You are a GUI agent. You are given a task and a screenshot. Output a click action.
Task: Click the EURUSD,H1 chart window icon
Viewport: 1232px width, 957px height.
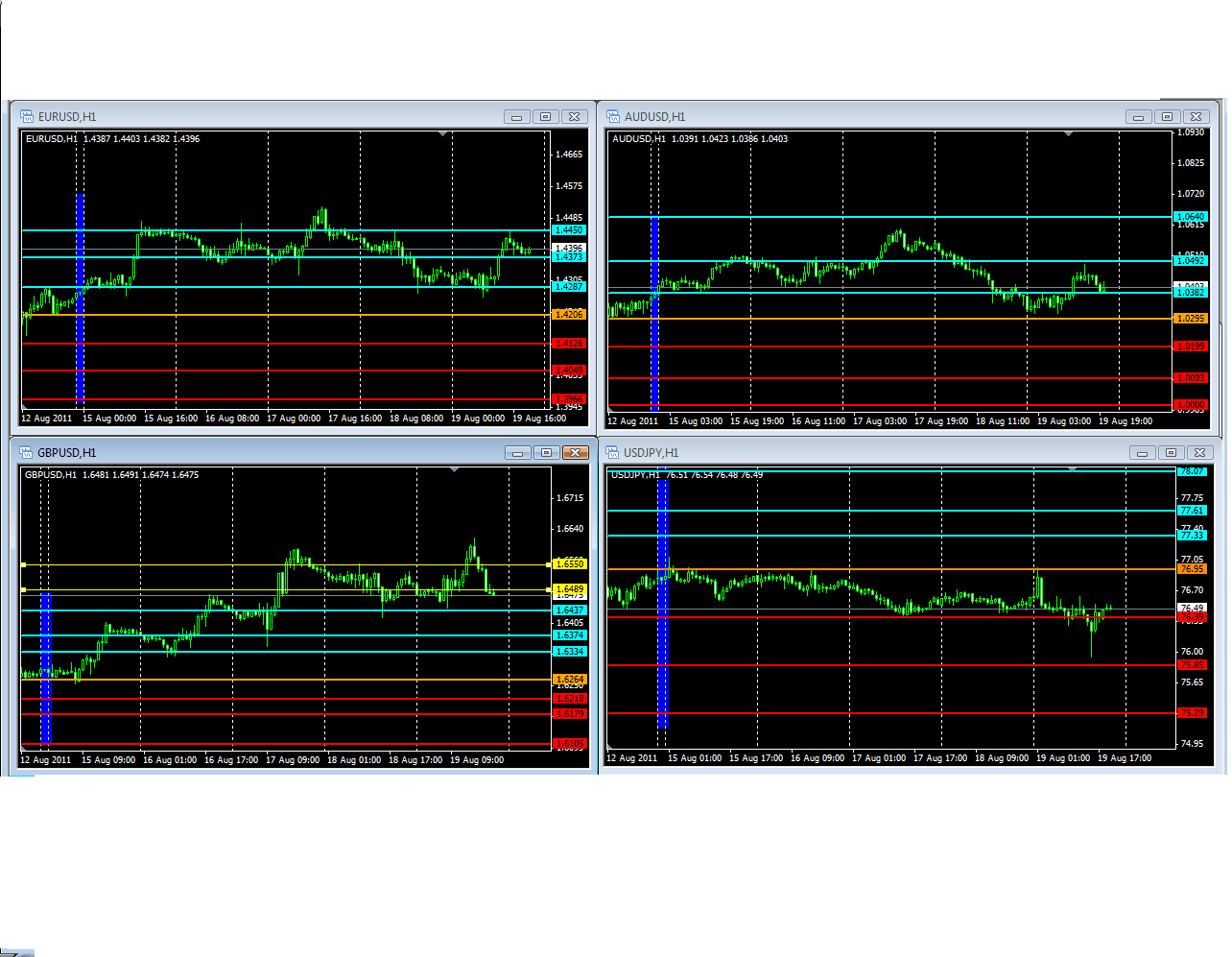(x=27, y=116)
